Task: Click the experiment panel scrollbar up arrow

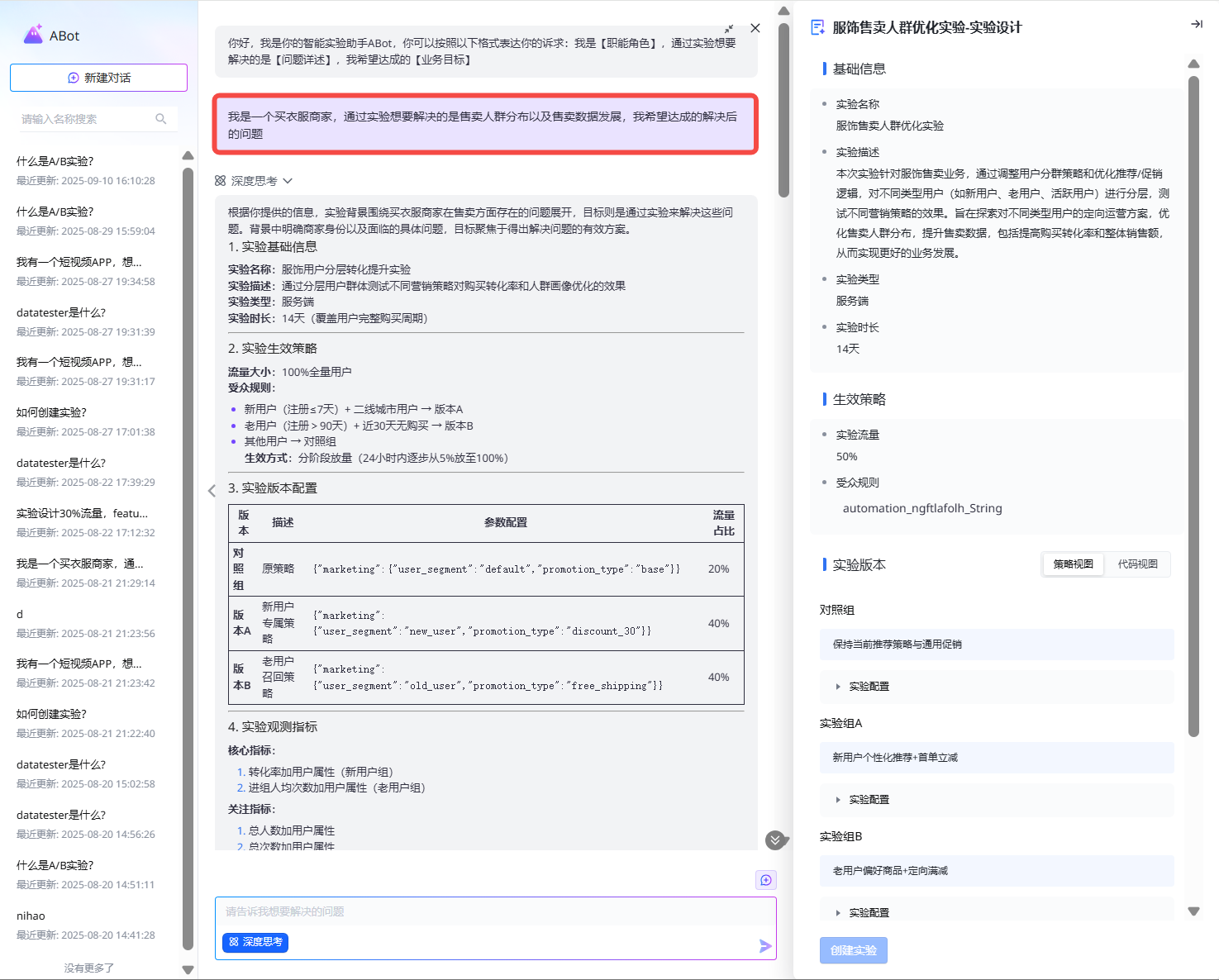Action: tap(1193, 64)
